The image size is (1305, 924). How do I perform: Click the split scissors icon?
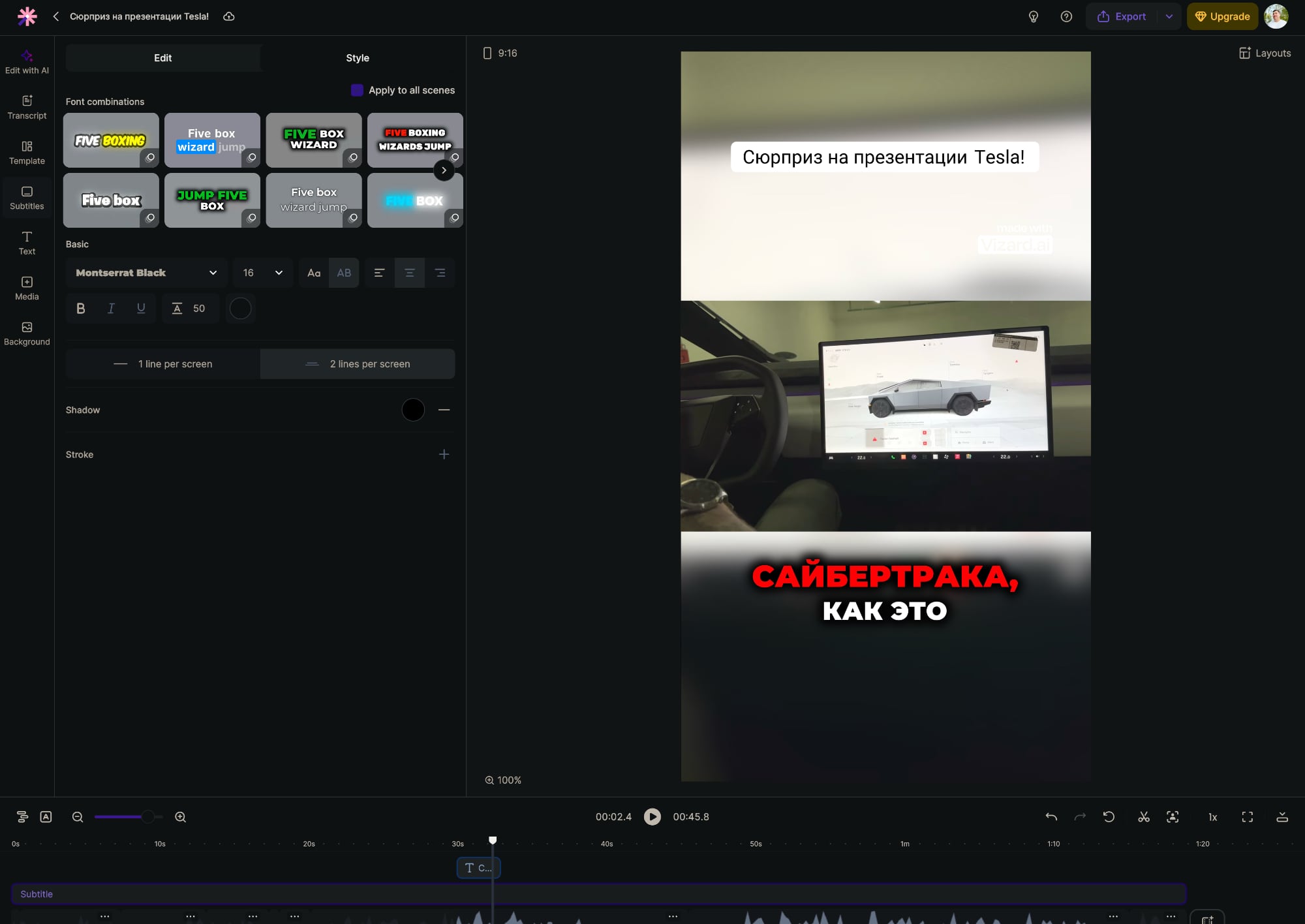pos(1143,817)
